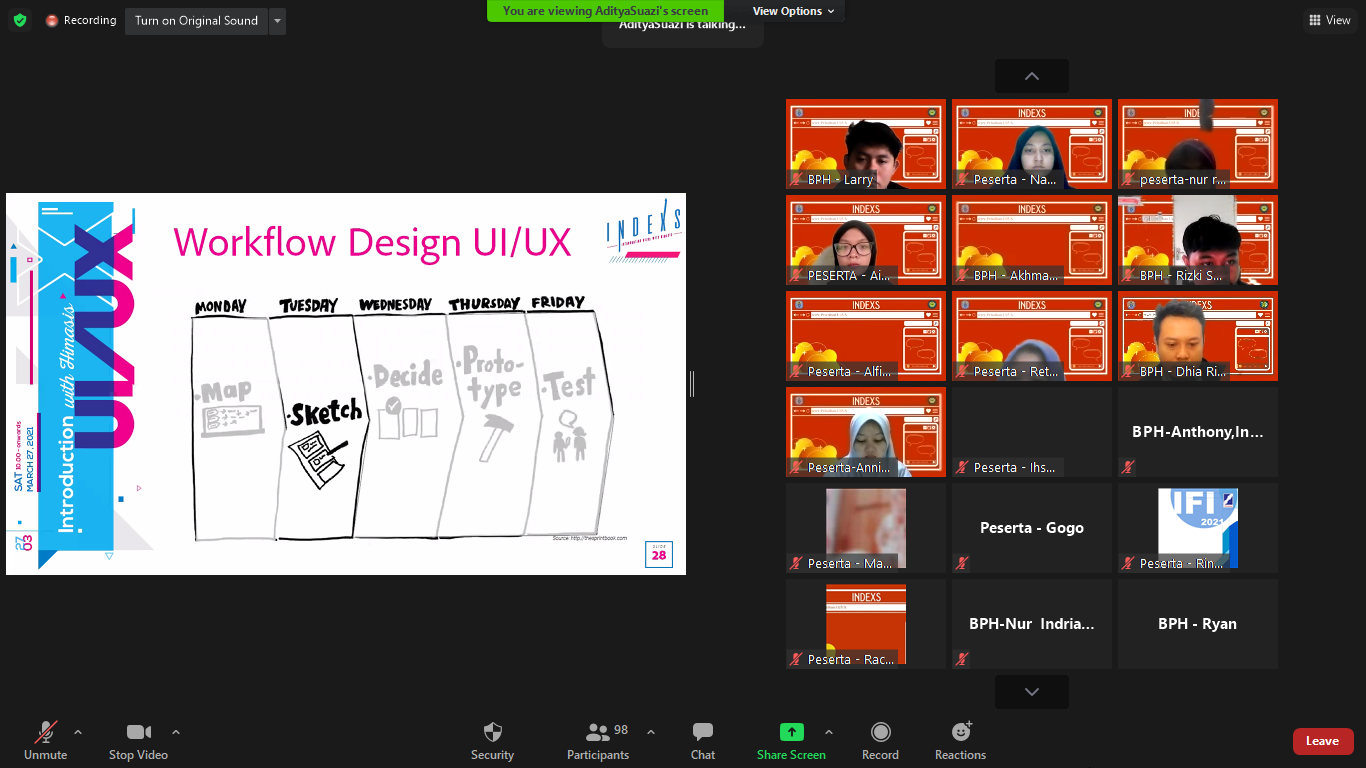This screenshot has width=1366, height=768.
Task: Click the green encryption shield icon
Action: coord(20,20)
